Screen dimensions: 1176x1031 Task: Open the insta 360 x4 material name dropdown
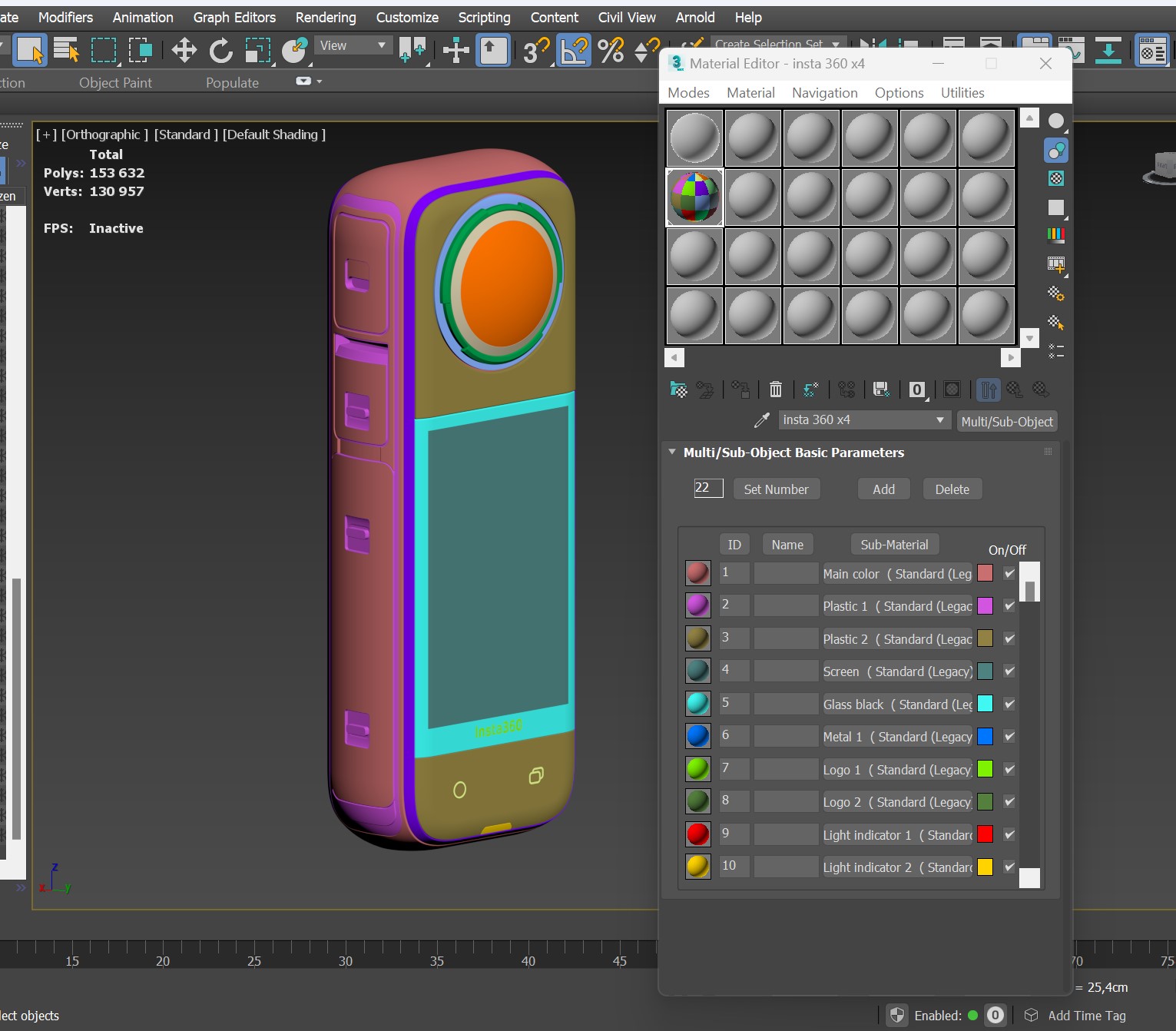pyautogui.click(x=939, y=420)
